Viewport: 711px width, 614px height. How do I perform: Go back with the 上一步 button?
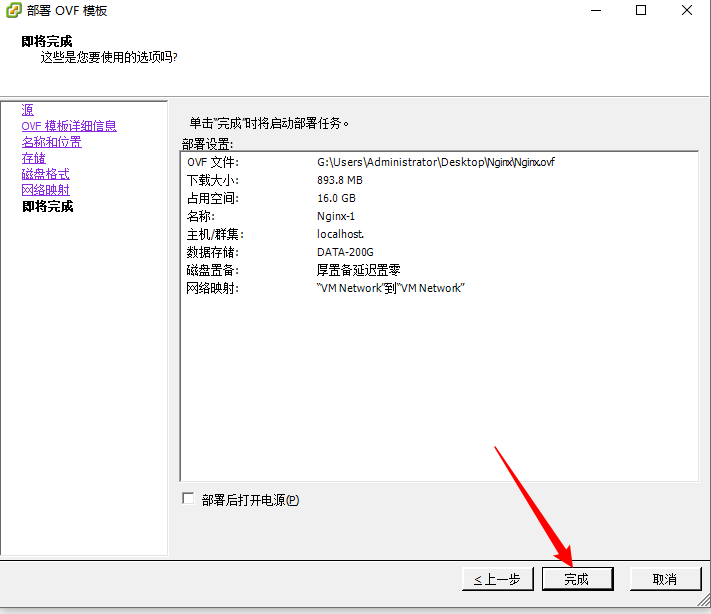pos(497,579)
